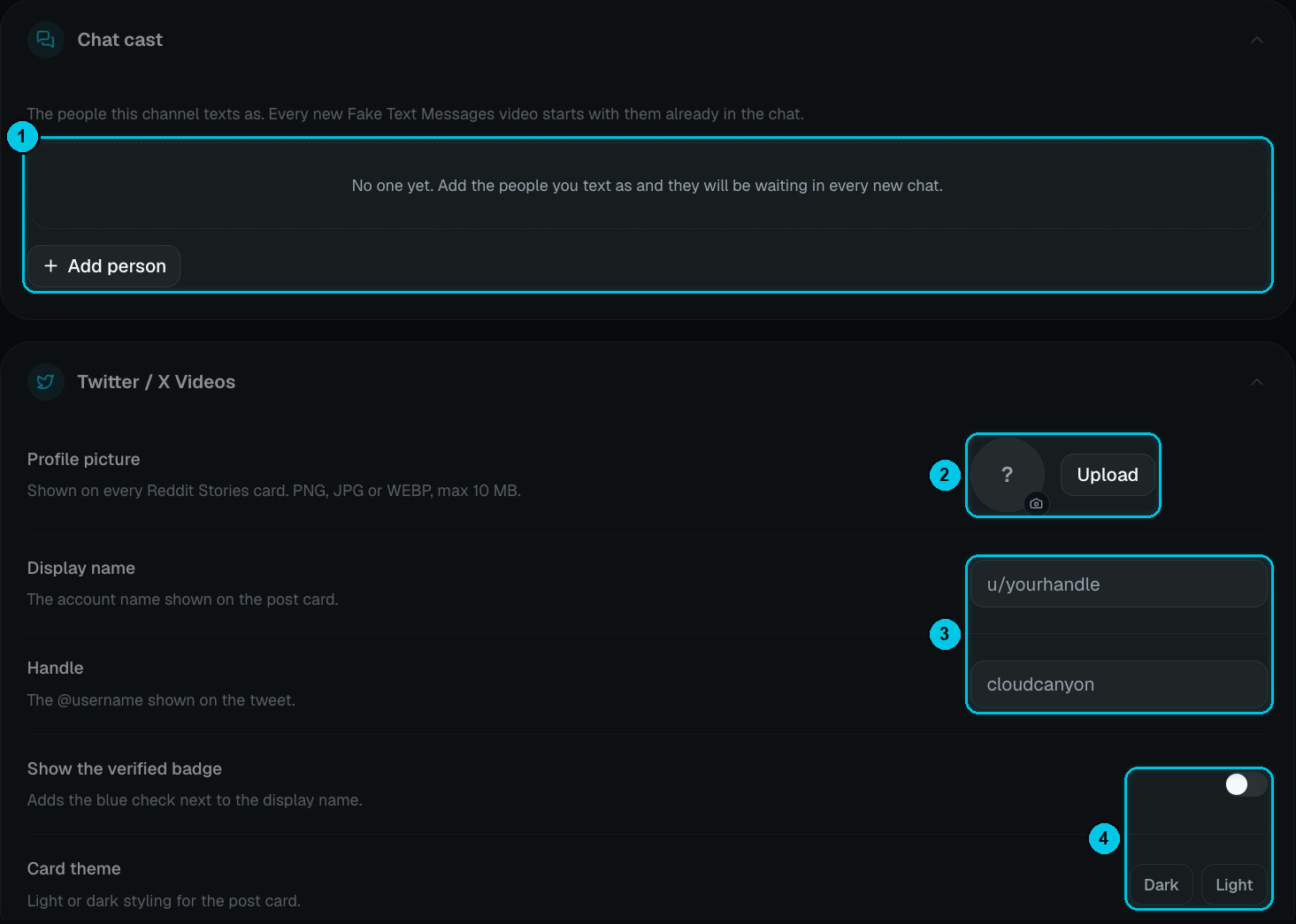1296x924 pixels.
Task: Click the Twitter / X Videos section title
Action: click(x=157, y=382)
